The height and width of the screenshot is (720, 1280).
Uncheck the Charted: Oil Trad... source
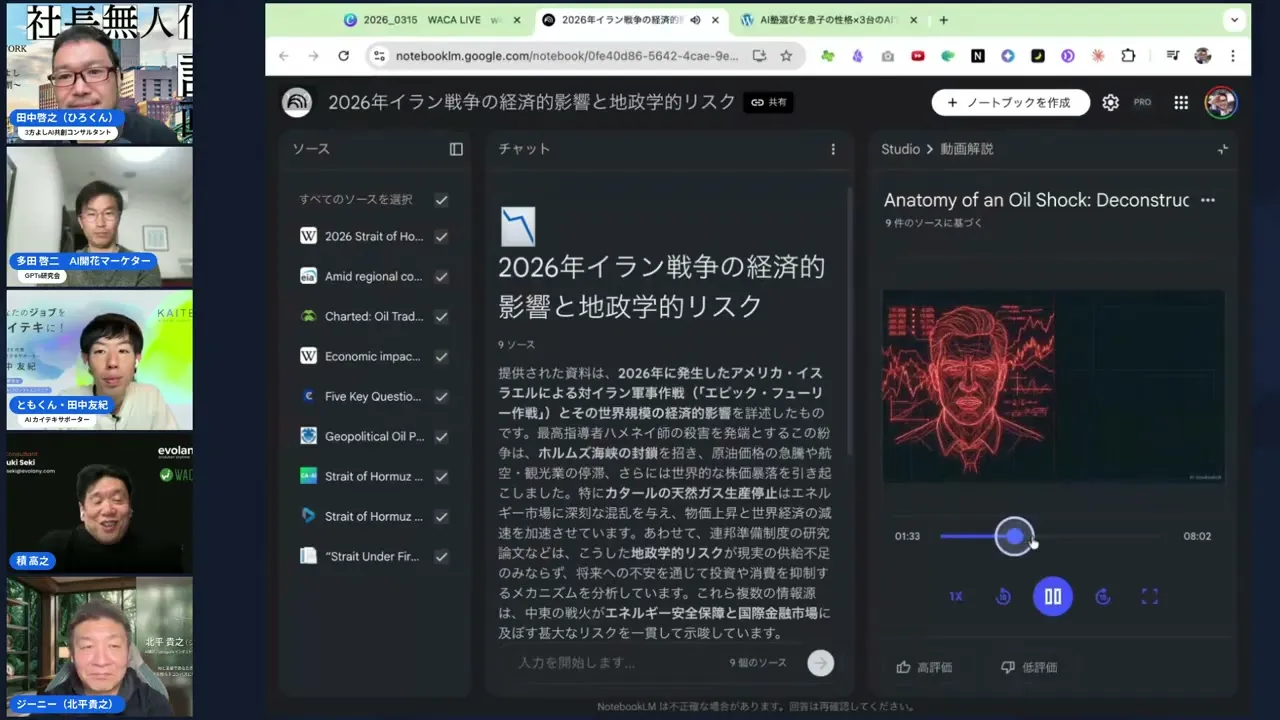click(441, 316)
